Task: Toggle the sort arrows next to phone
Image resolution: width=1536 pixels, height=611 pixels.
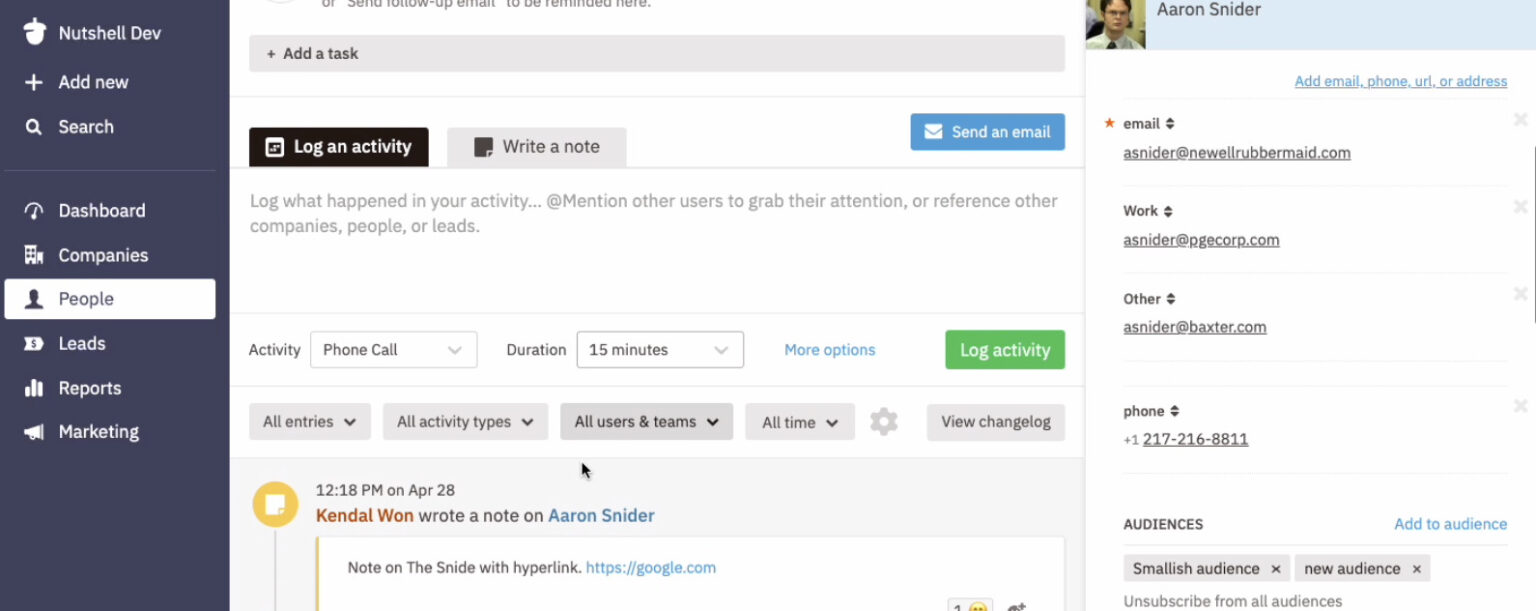Action: [x=1175, y=410]
